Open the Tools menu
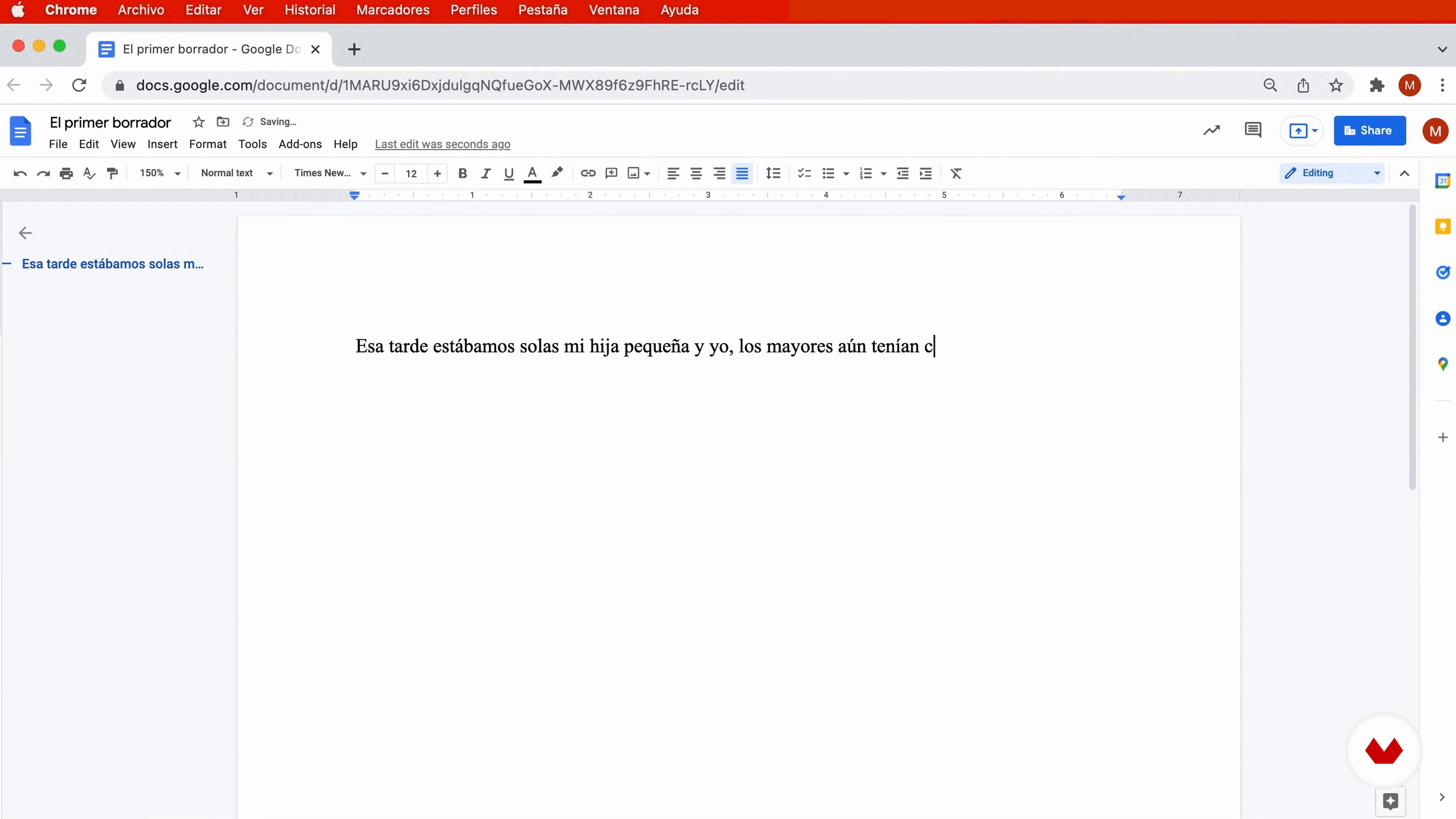This screenshot has height=819, width=1456. pyautogui.click(x=252, y=144)
